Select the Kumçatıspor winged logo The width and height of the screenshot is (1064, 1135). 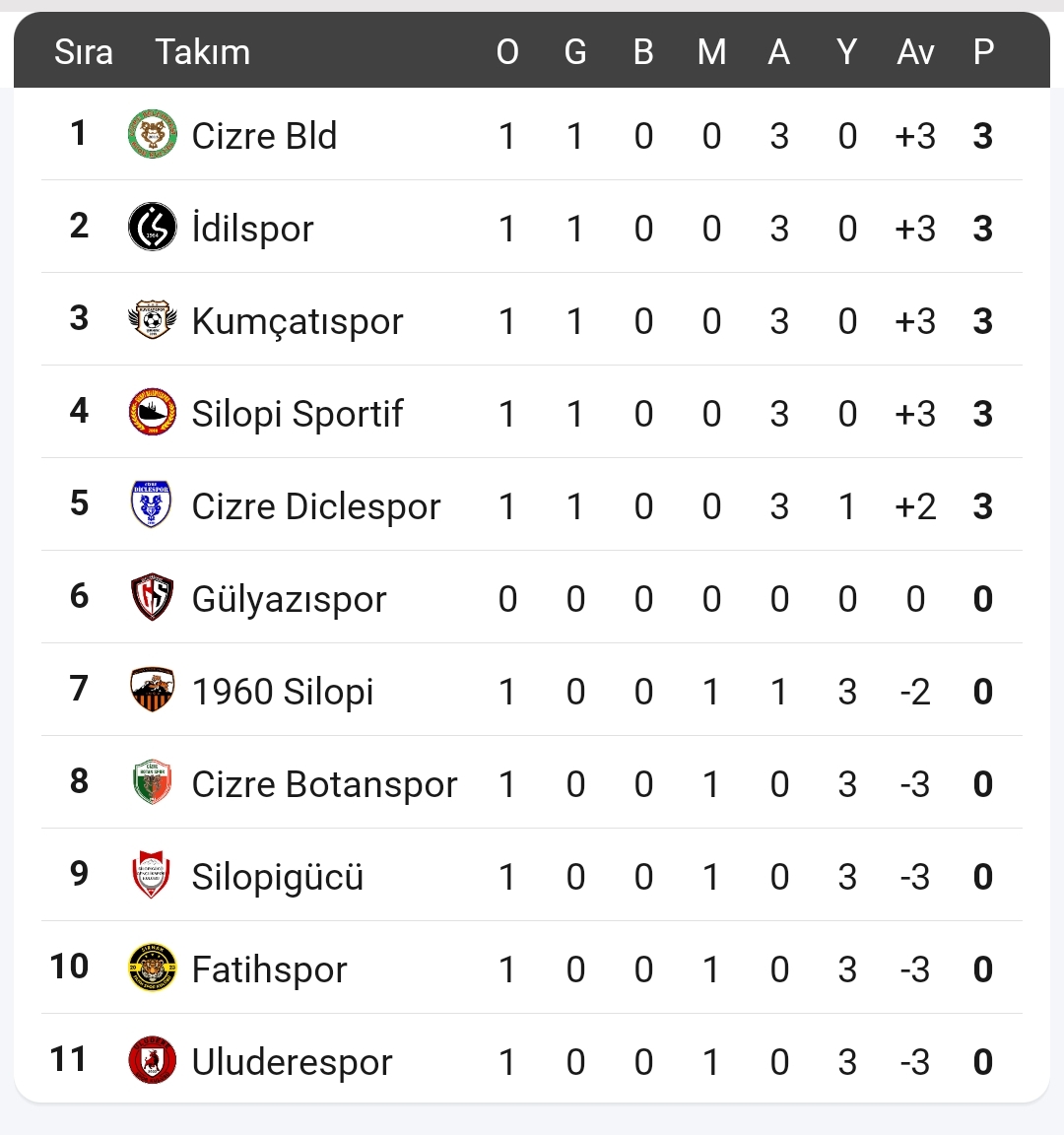[153, 320]
